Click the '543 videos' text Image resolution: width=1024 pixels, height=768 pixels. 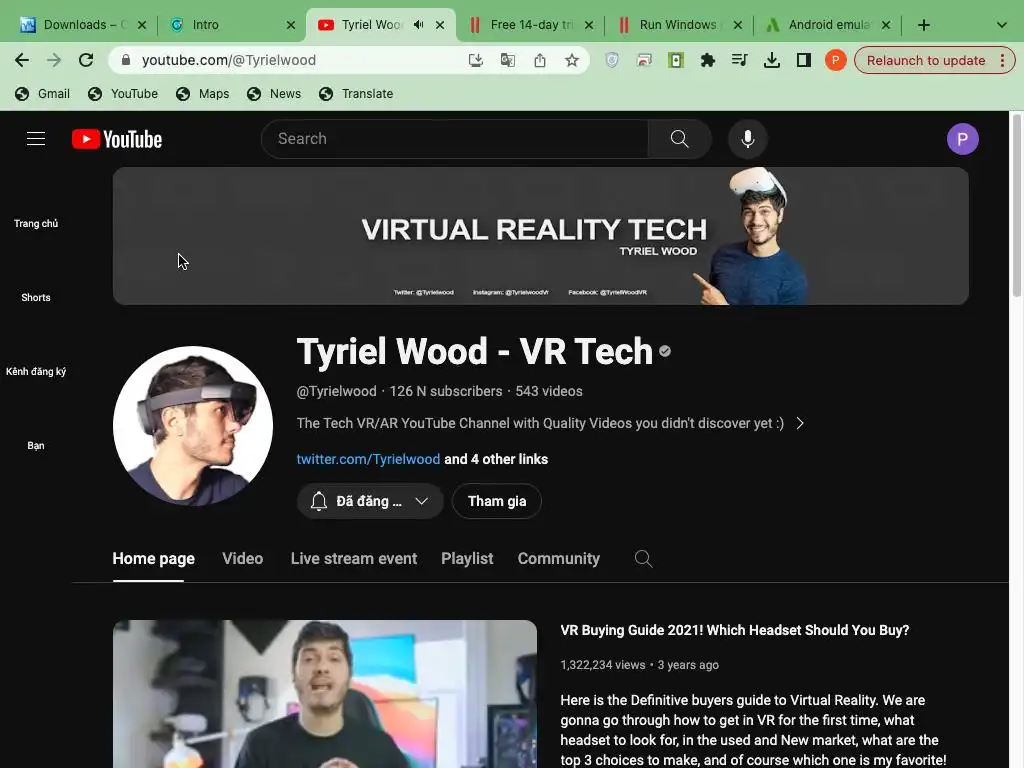point(549,391)
